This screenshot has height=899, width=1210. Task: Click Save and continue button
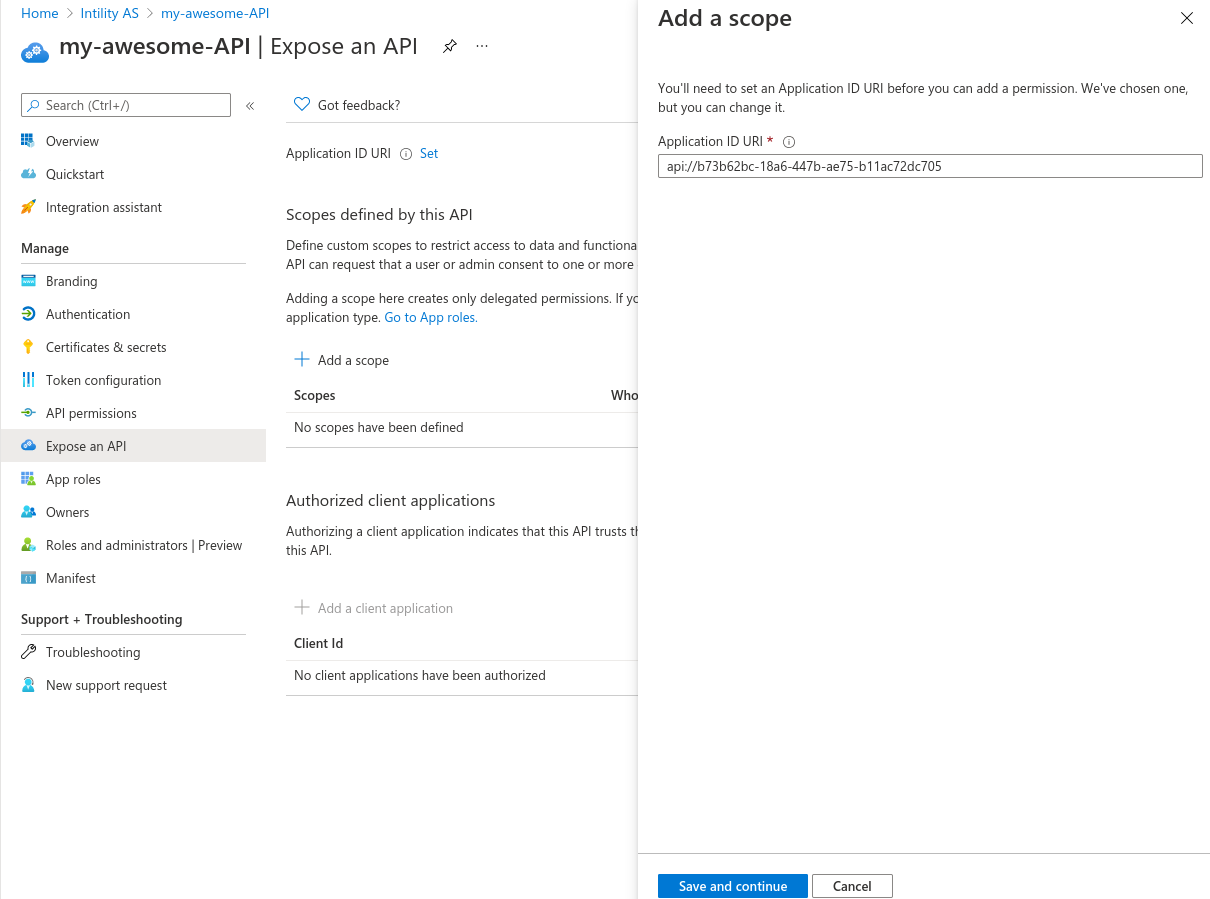pos(733,886)
